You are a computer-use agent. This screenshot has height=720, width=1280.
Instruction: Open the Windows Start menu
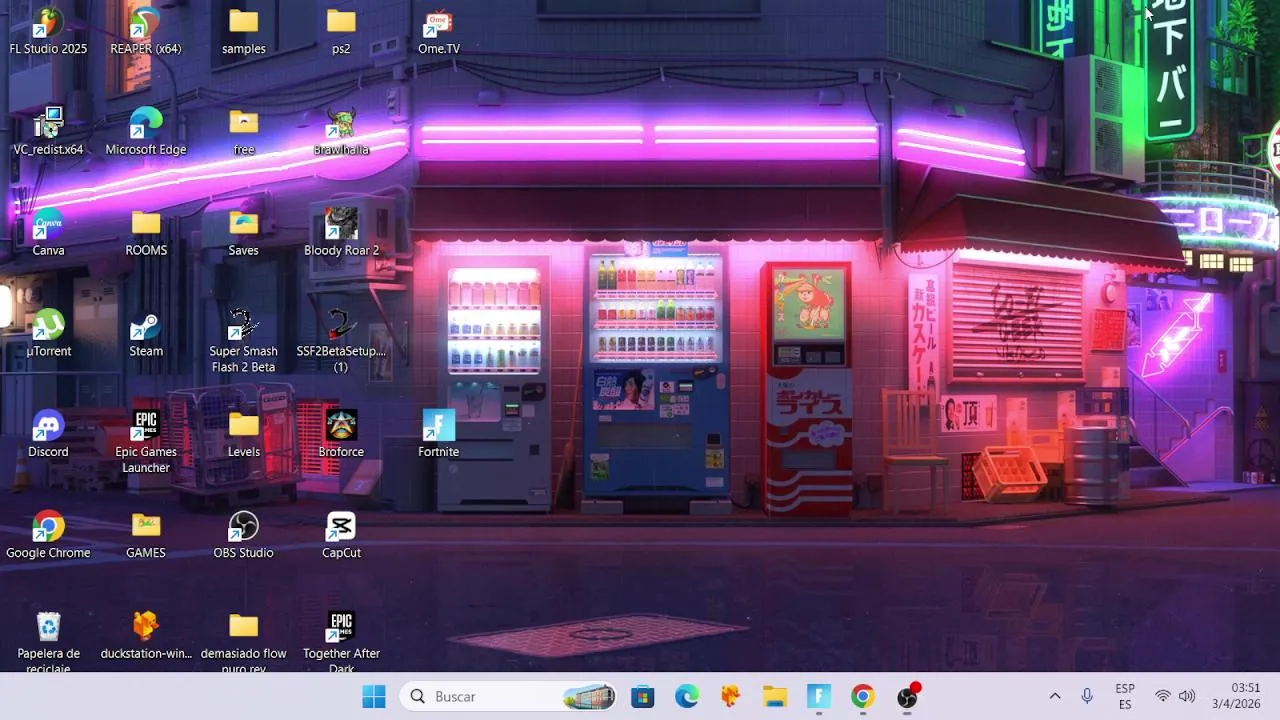click(x=374, y=697)
